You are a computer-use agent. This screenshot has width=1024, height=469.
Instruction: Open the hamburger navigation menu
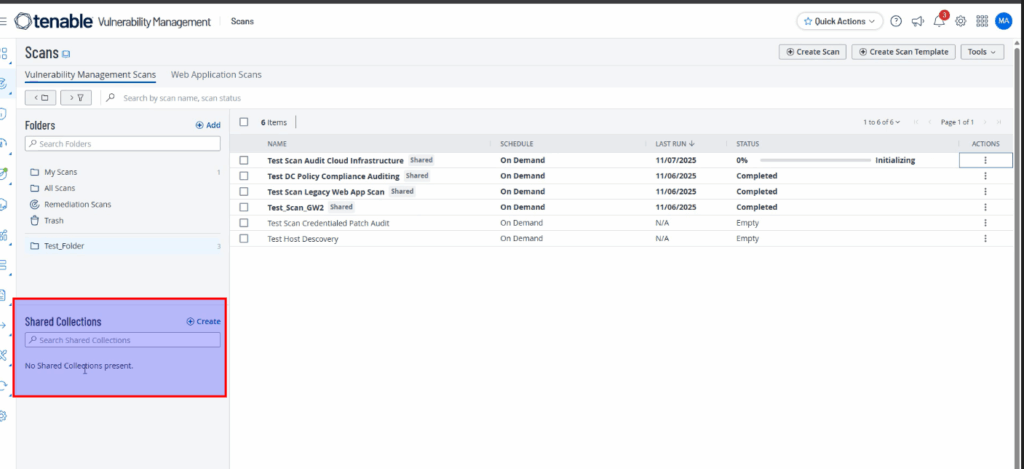point(4,21)
